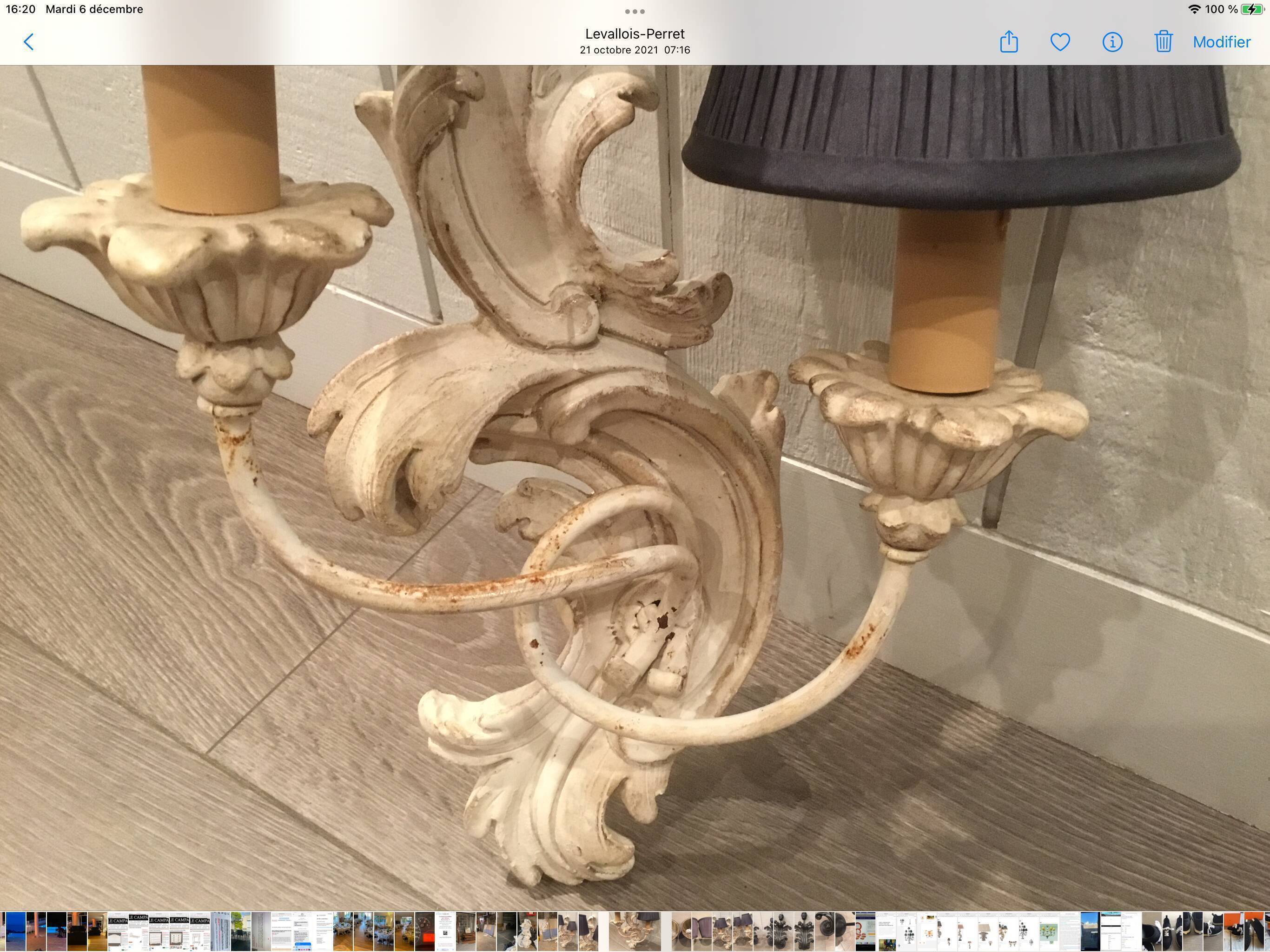Image resolution: width=1270 pixels, height=952 pixels.
Task: Tap the clock time 16:20 in status bar
Action: 20,9
